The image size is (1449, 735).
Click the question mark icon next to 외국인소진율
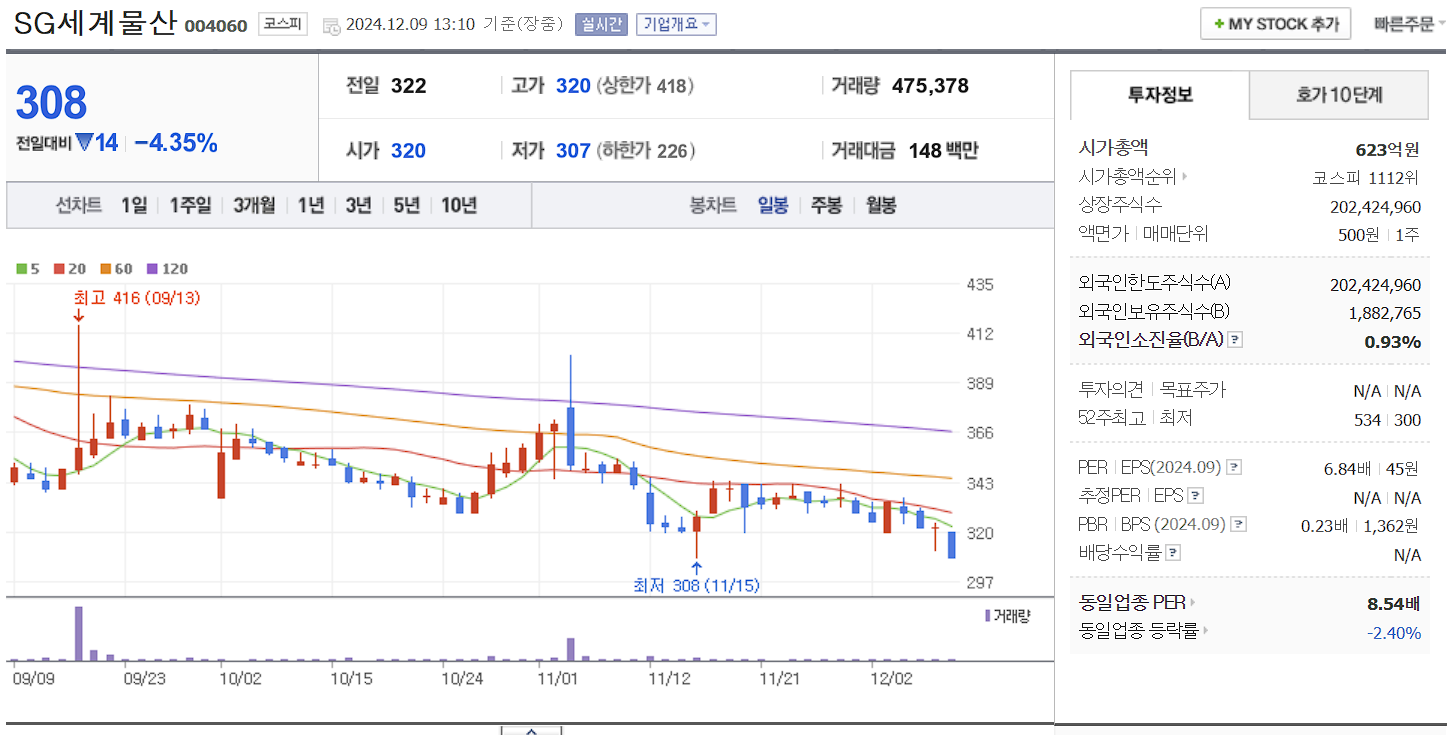pyautogui.click(x=1236, y=339)
